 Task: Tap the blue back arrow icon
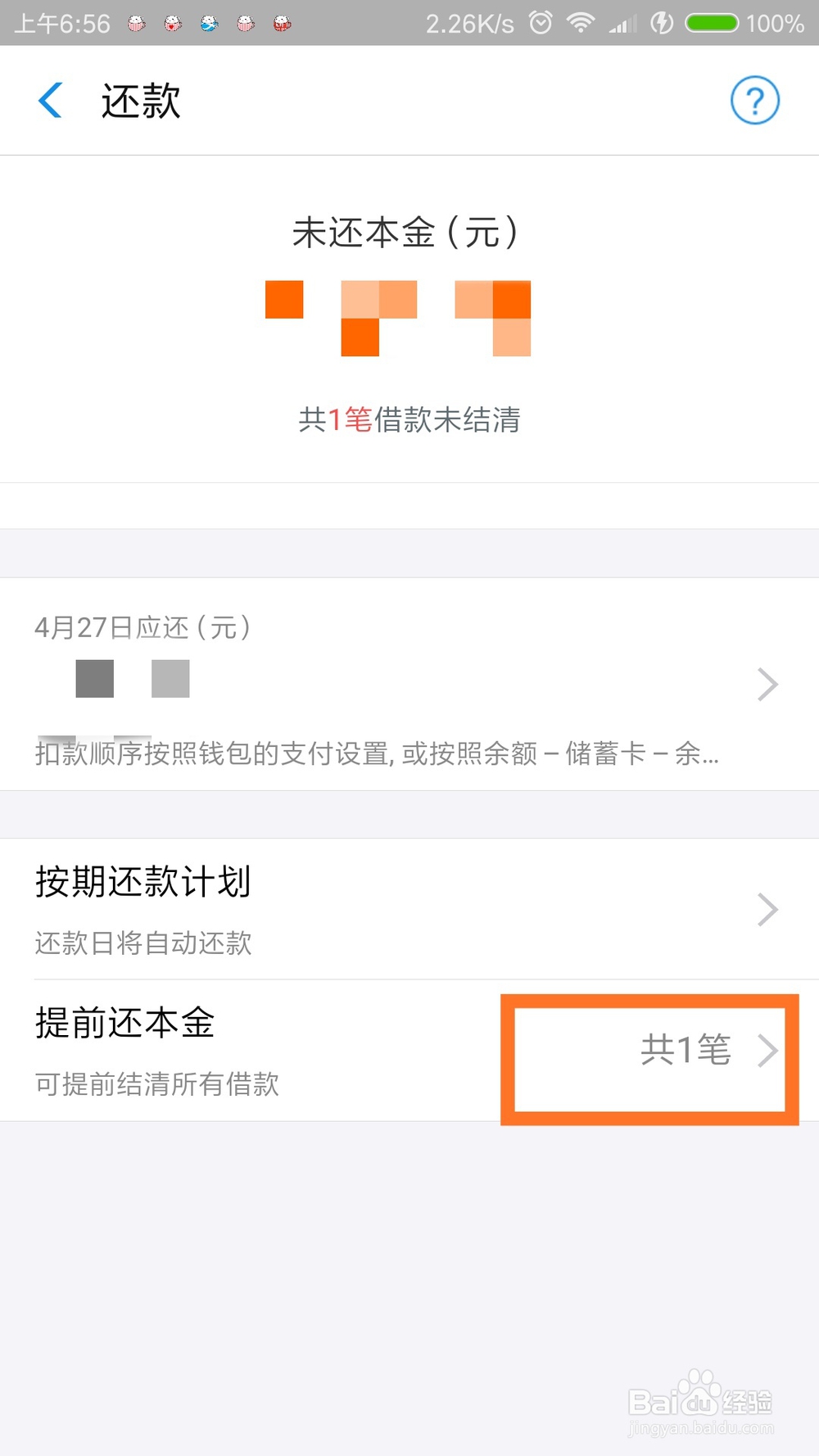click(50, 101)
